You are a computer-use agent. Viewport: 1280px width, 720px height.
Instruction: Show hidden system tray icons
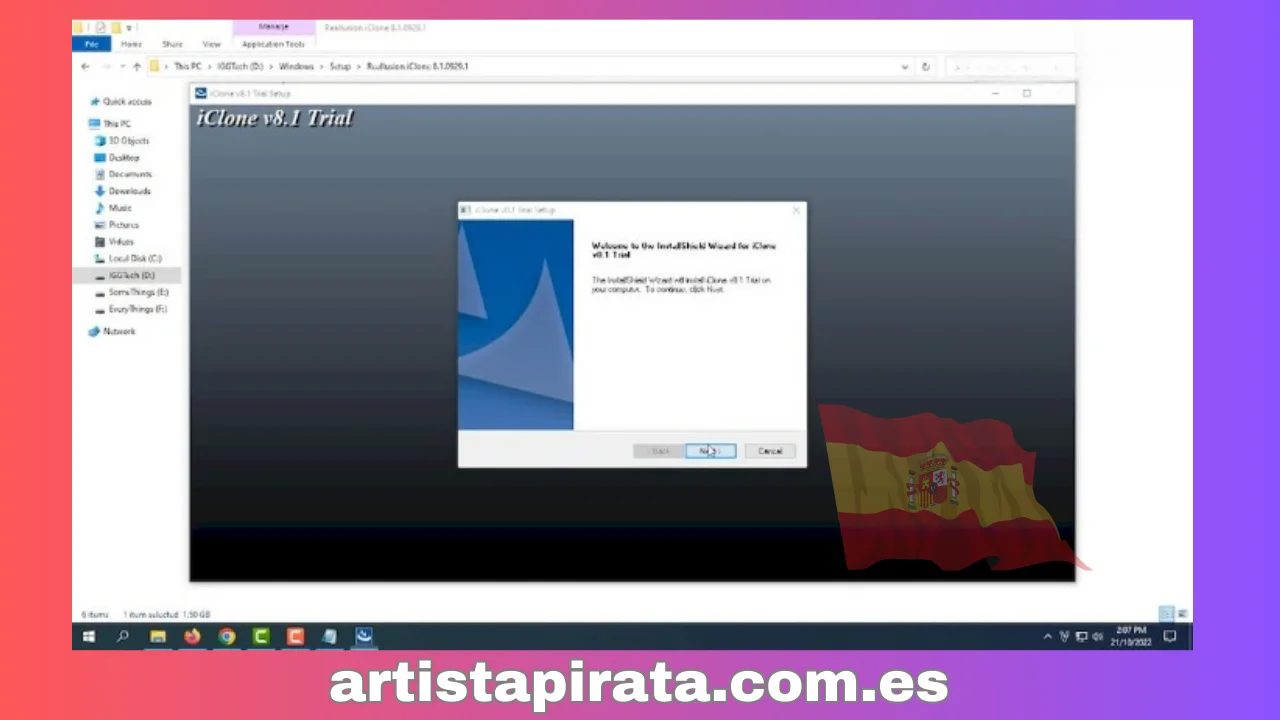[x=1047, y=636]
